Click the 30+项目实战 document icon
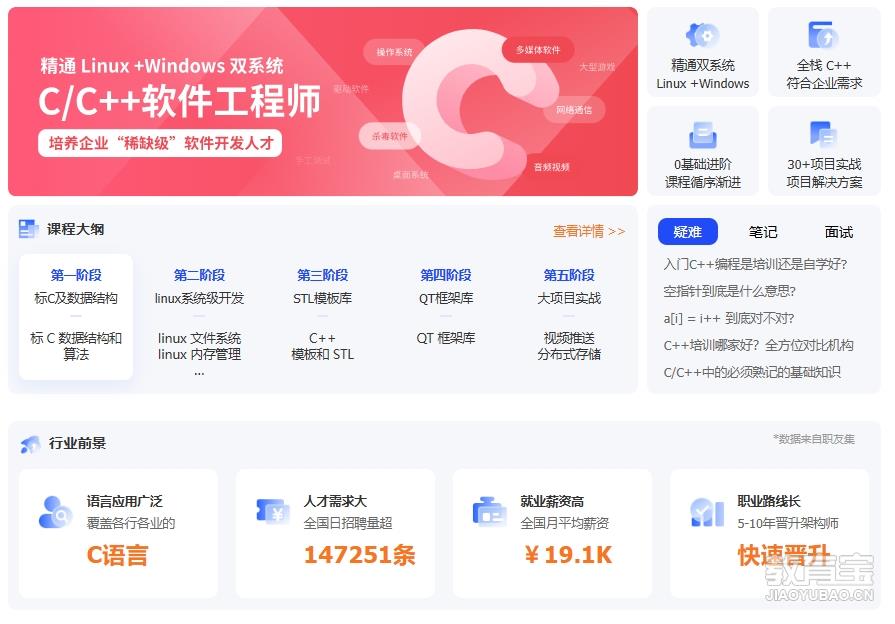 pos(823,135)
